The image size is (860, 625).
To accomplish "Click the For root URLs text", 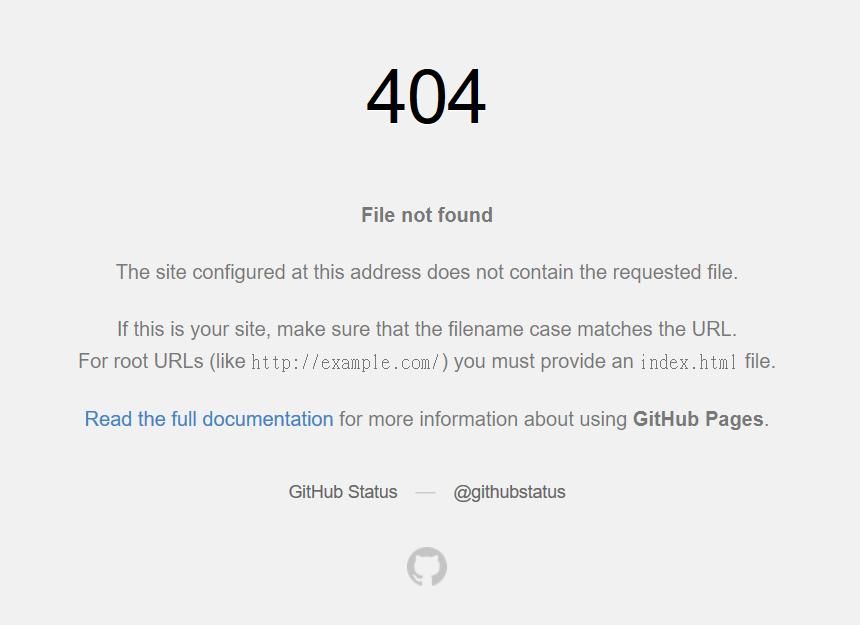I will coord(141,361).
